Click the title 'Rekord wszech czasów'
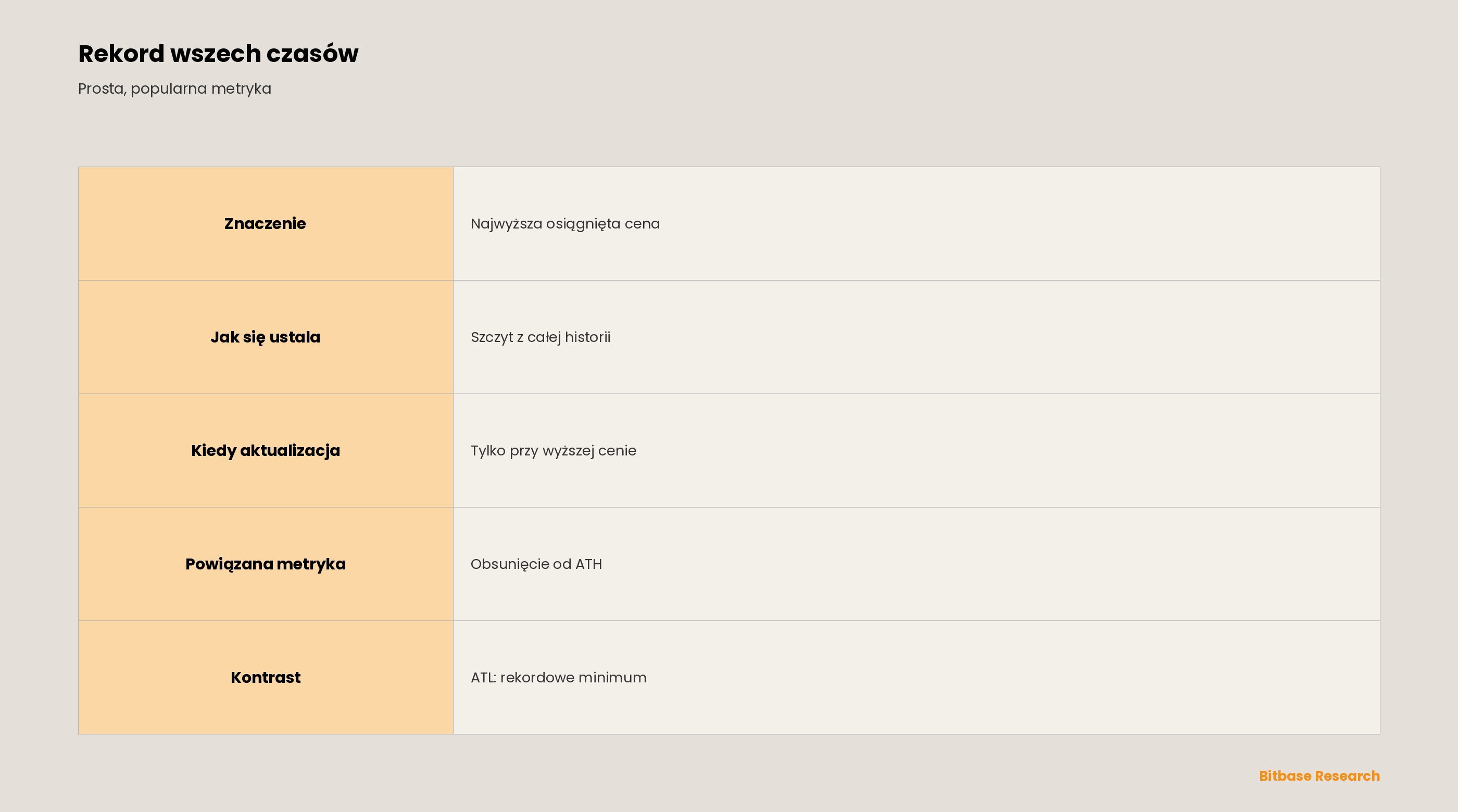The height and width of the screenshot is (812, 1458). point(218,54)
